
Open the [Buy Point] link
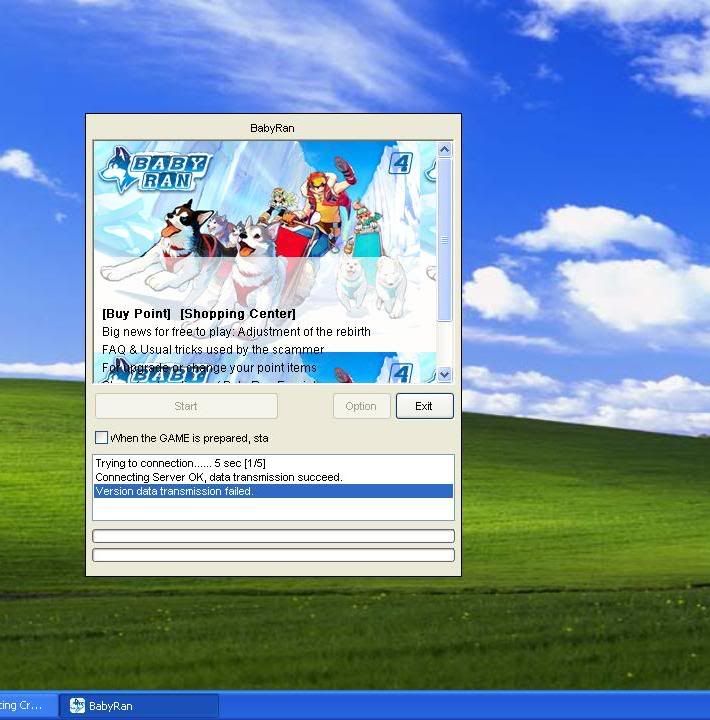point(136,314)
